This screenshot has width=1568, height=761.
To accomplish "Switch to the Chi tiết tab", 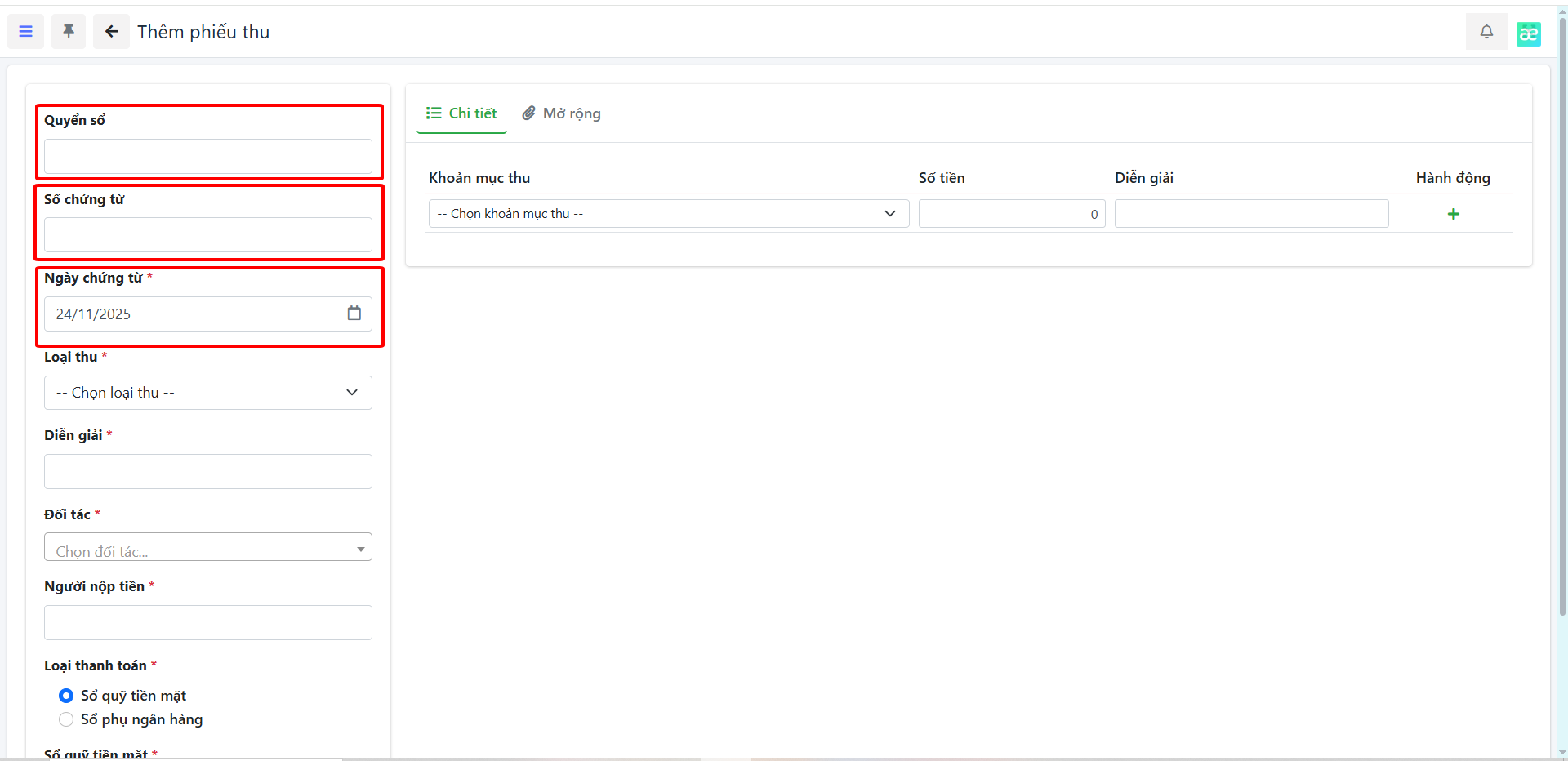I will tap(461, 113).
